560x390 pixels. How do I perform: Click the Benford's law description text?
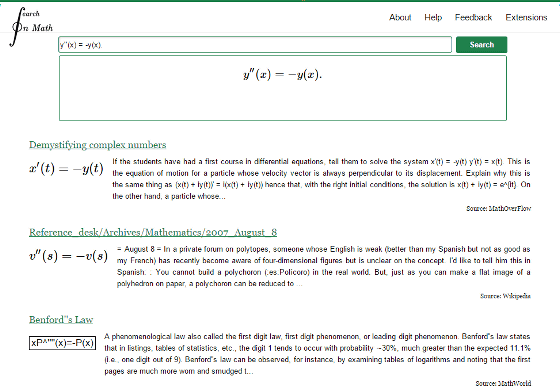(317, 354)
